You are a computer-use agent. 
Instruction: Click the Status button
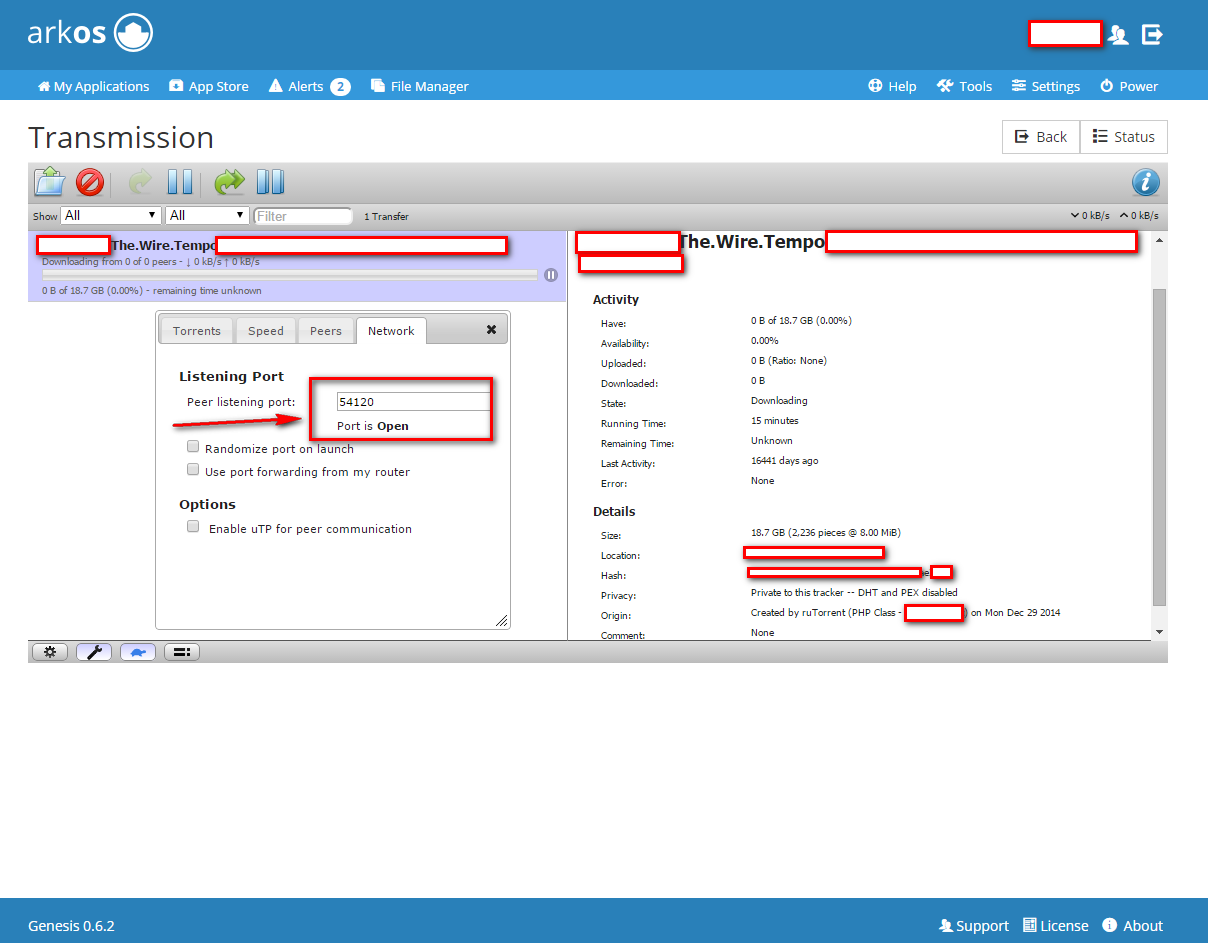click(x=1124, y=137)
